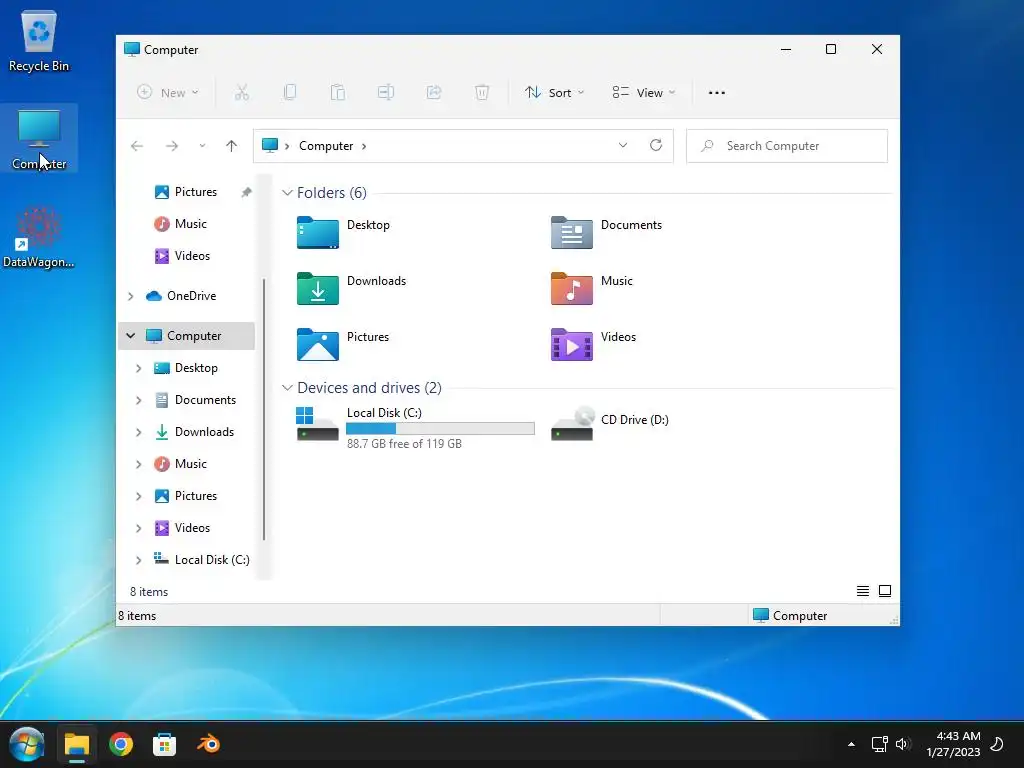
Task: Open Microsoft Store from the taskbar
Action: 165,744
